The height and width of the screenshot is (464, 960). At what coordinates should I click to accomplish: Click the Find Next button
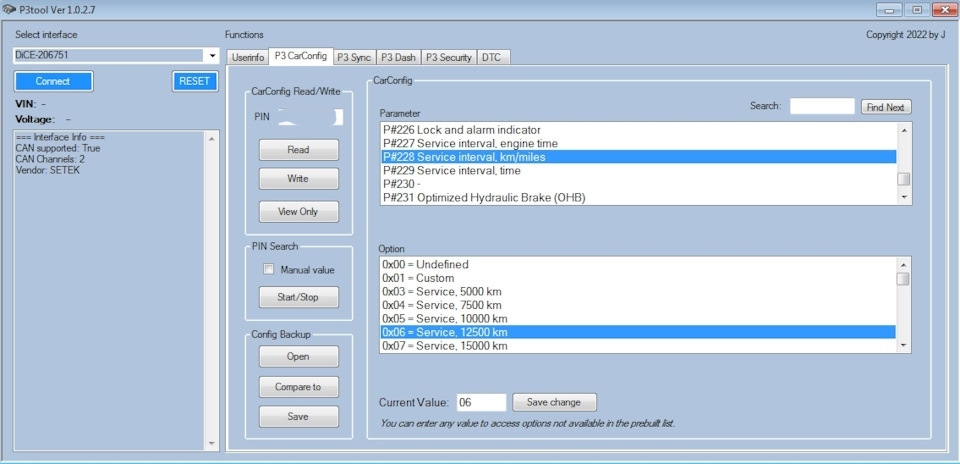click(x=886, y=107)
